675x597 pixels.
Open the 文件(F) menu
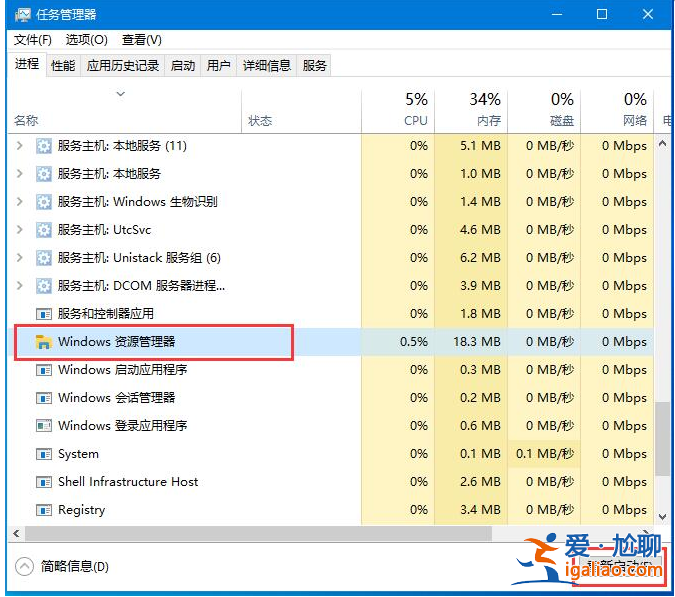coord(33,40)
